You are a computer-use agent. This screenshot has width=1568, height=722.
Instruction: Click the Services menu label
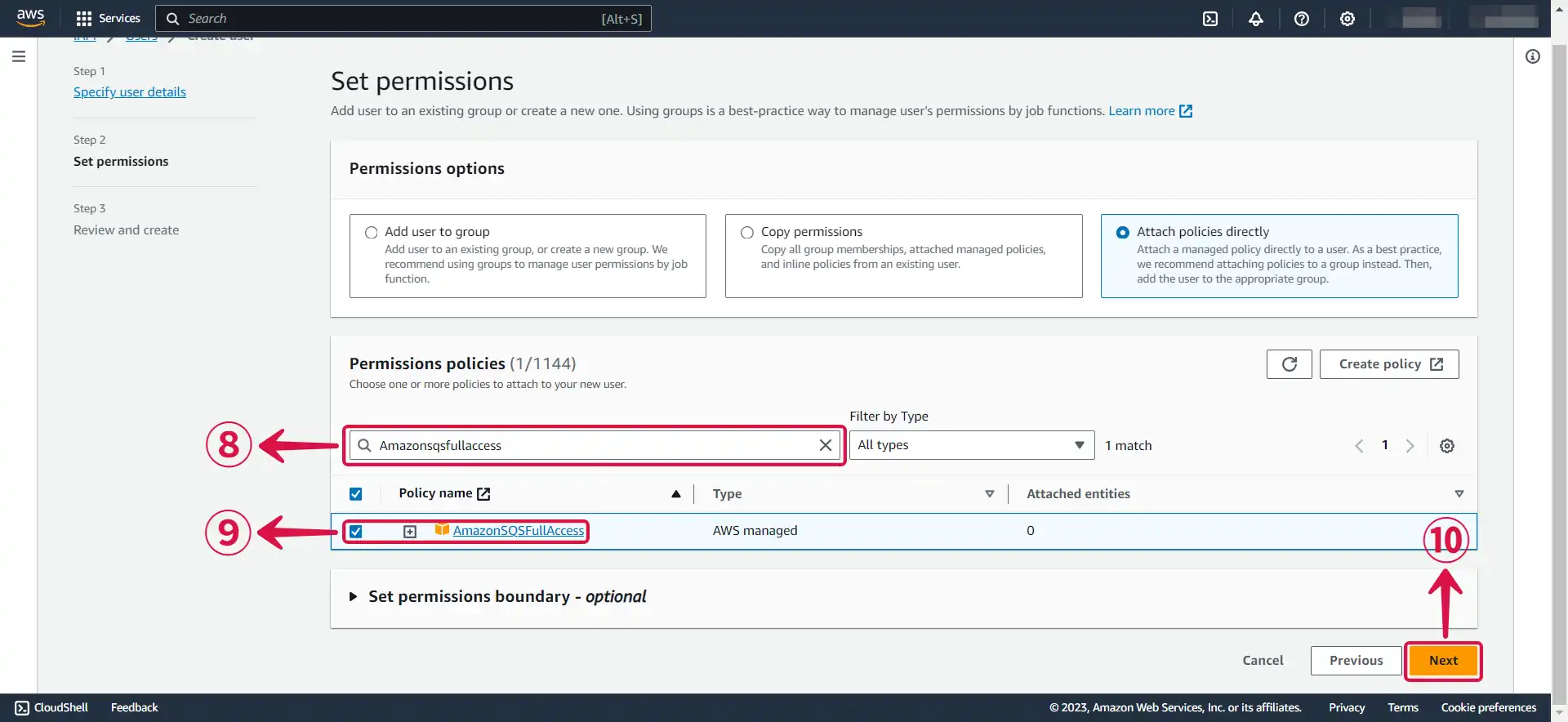pyautogui.click(x=119, y=19)
